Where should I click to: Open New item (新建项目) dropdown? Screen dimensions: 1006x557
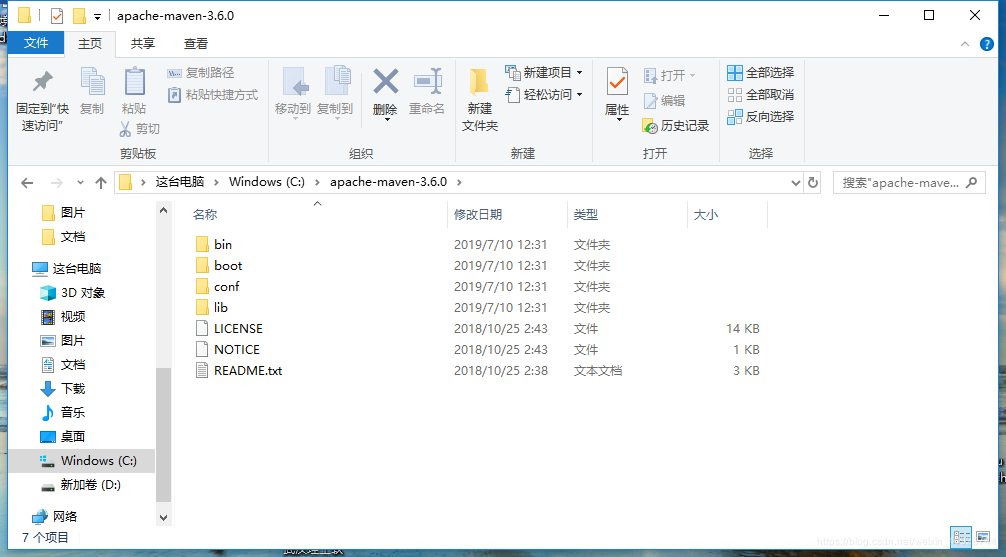[x=544, y=73]
